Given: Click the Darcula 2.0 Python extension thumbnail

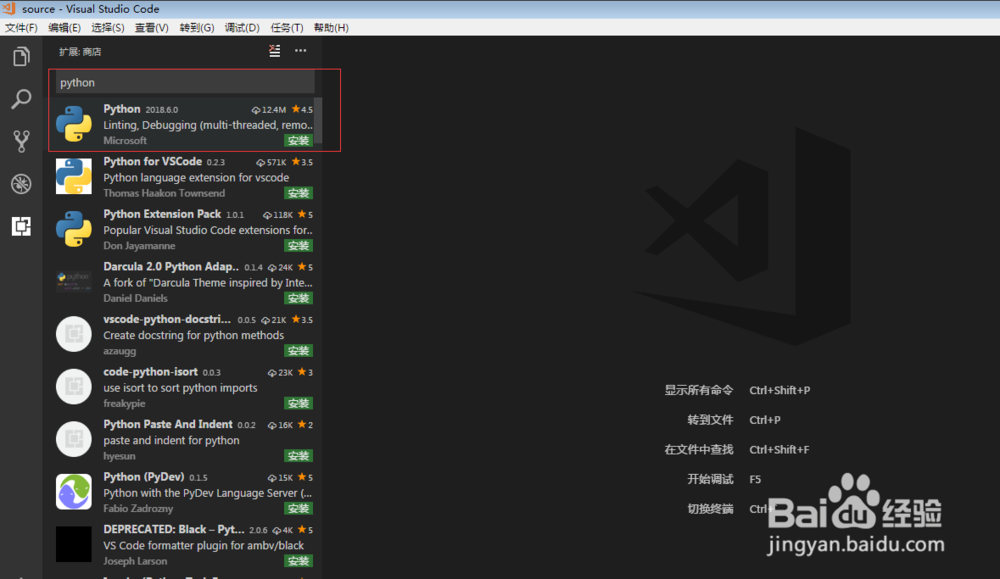Looking at the screenshot, I should pyautogui.click(x=73, y=281).
